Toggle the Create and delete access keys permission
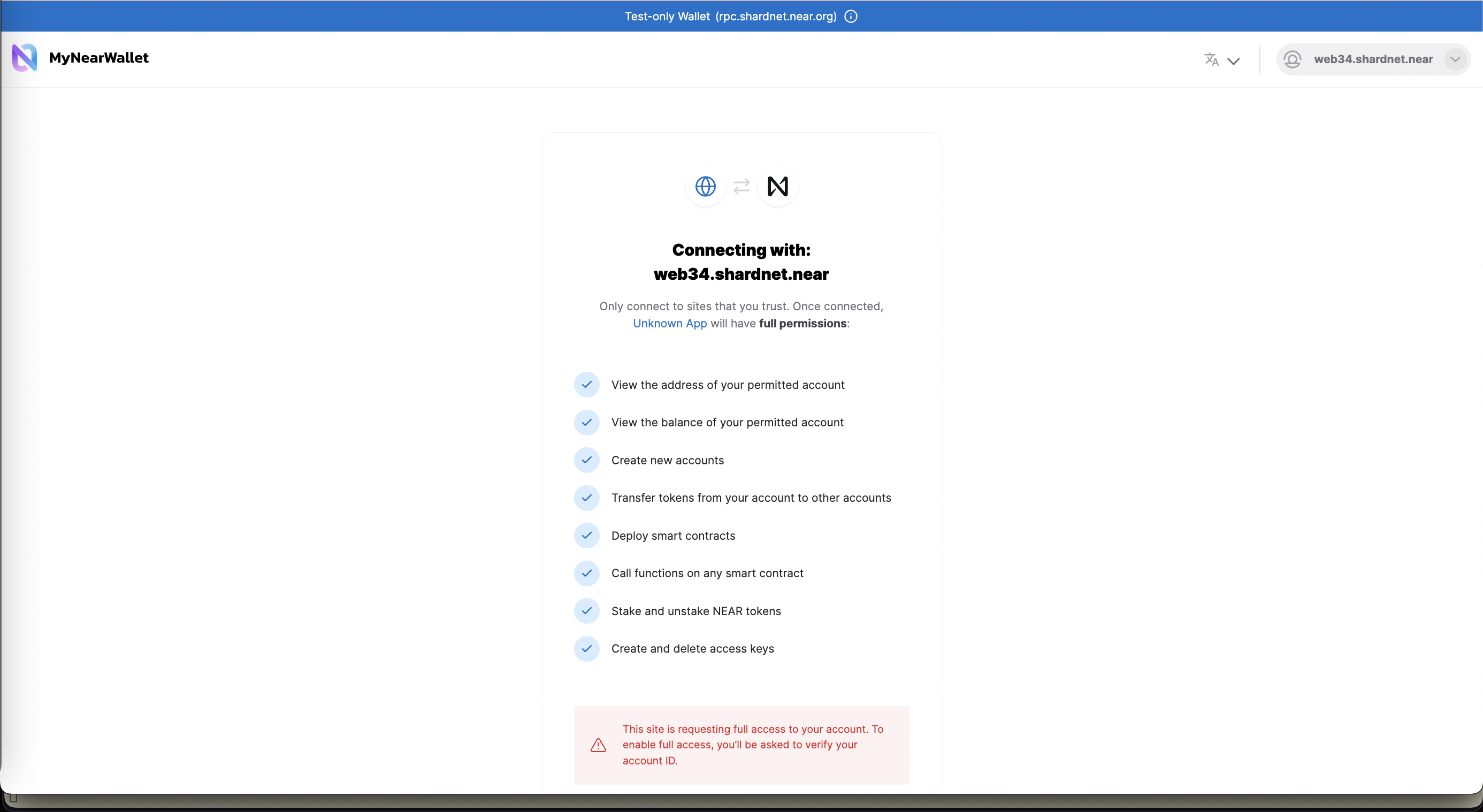Viewport: 1483px width, 812px height. tap(587, 648)
